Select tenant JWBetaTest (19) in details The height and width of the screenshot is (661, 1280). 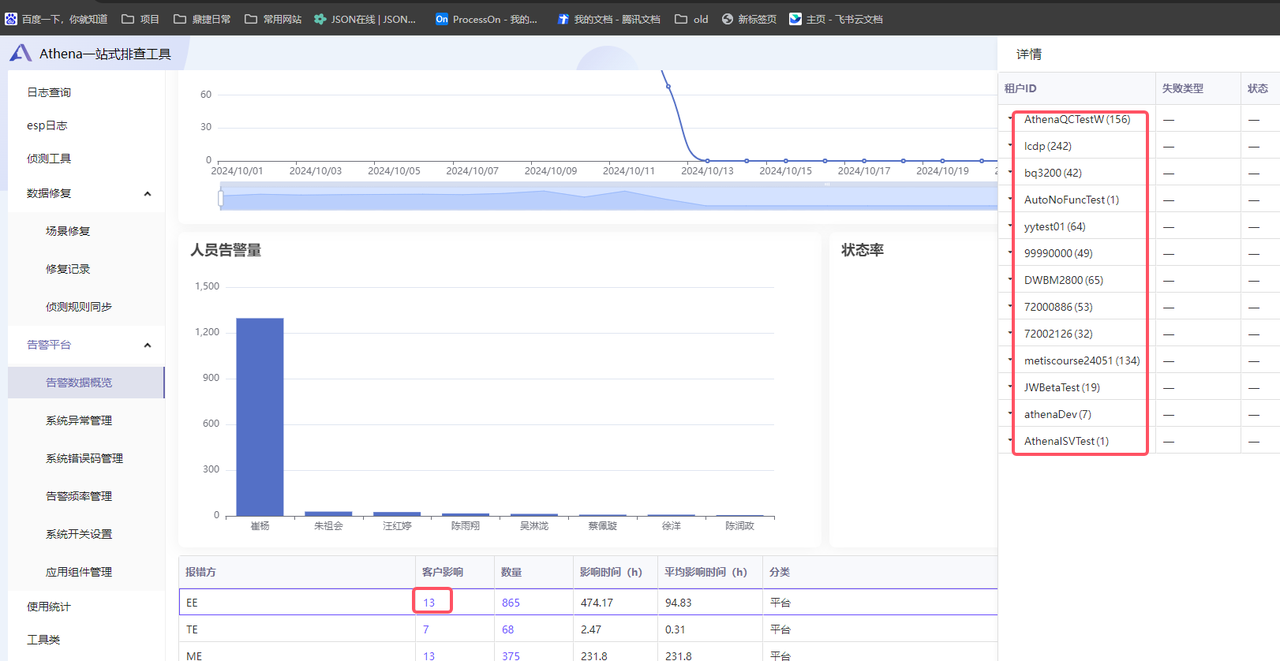(1062, 388)
